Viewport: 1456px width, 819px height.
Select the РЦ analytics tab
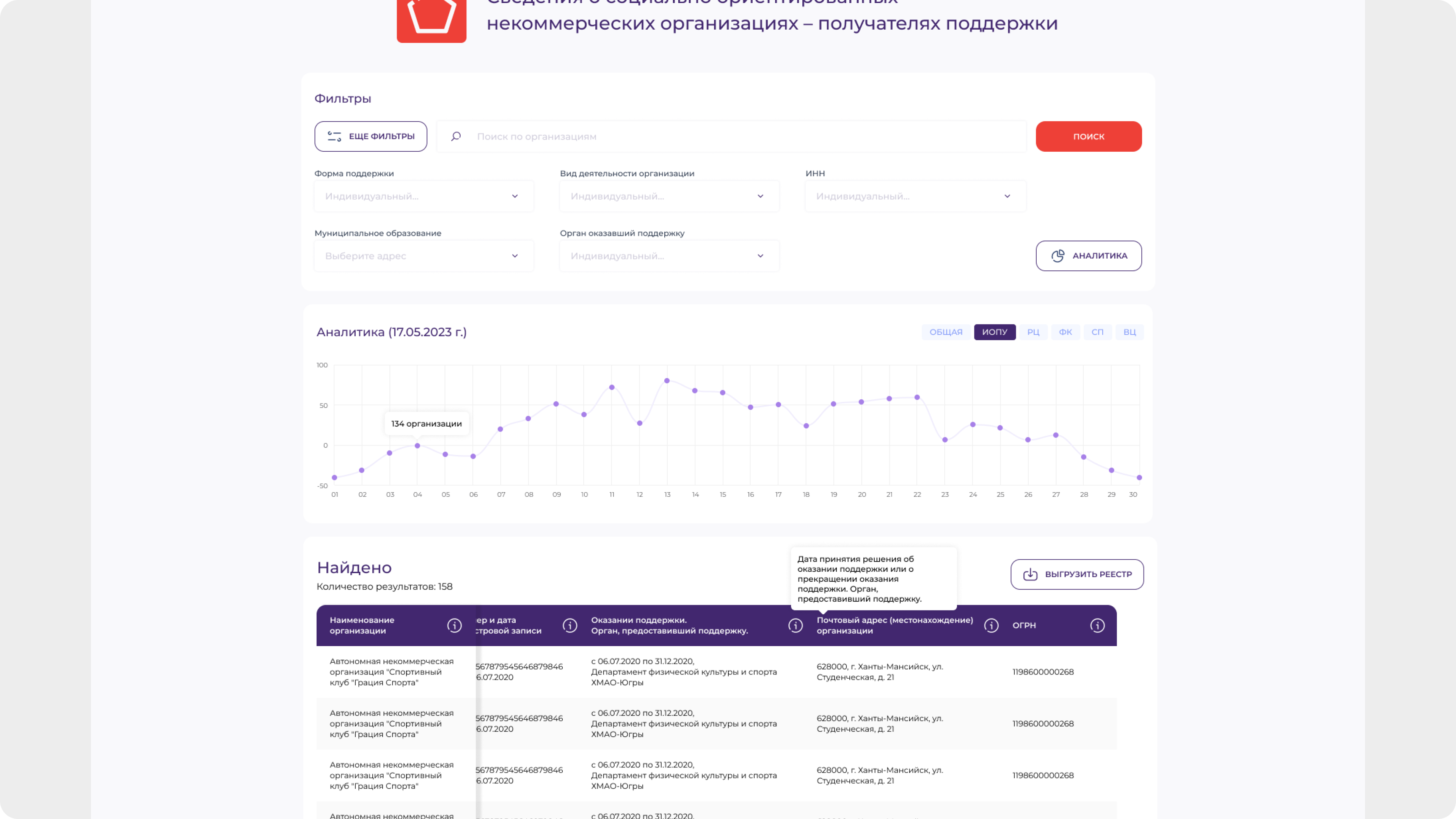(x=1033, y=332)
